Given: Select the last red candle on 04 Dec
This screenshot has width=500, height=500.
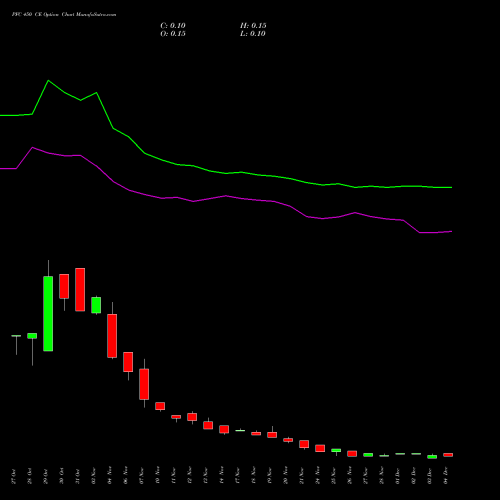Looking at the screenshot, I should point(448,455).
